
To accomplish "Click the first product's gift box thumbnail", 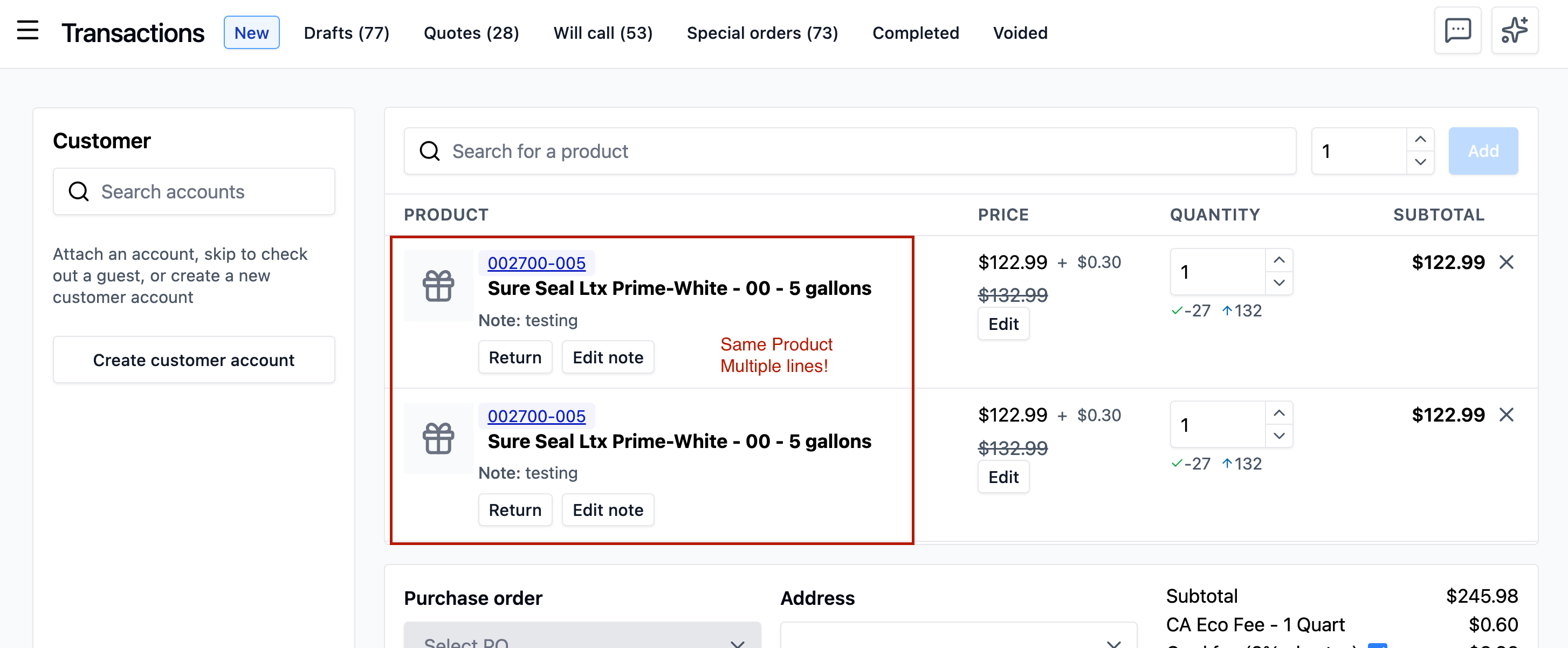I will coord(438,286).
